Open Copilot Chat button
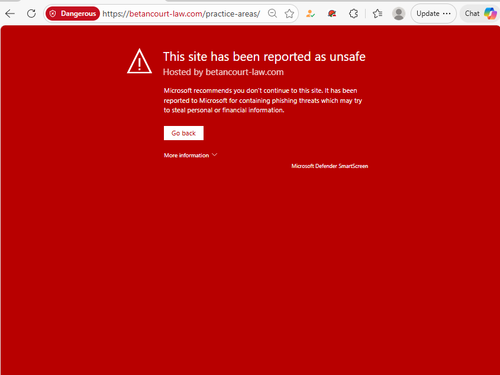Image resolution: width=500 pixels, height=375 pixels. click(480, 14)
